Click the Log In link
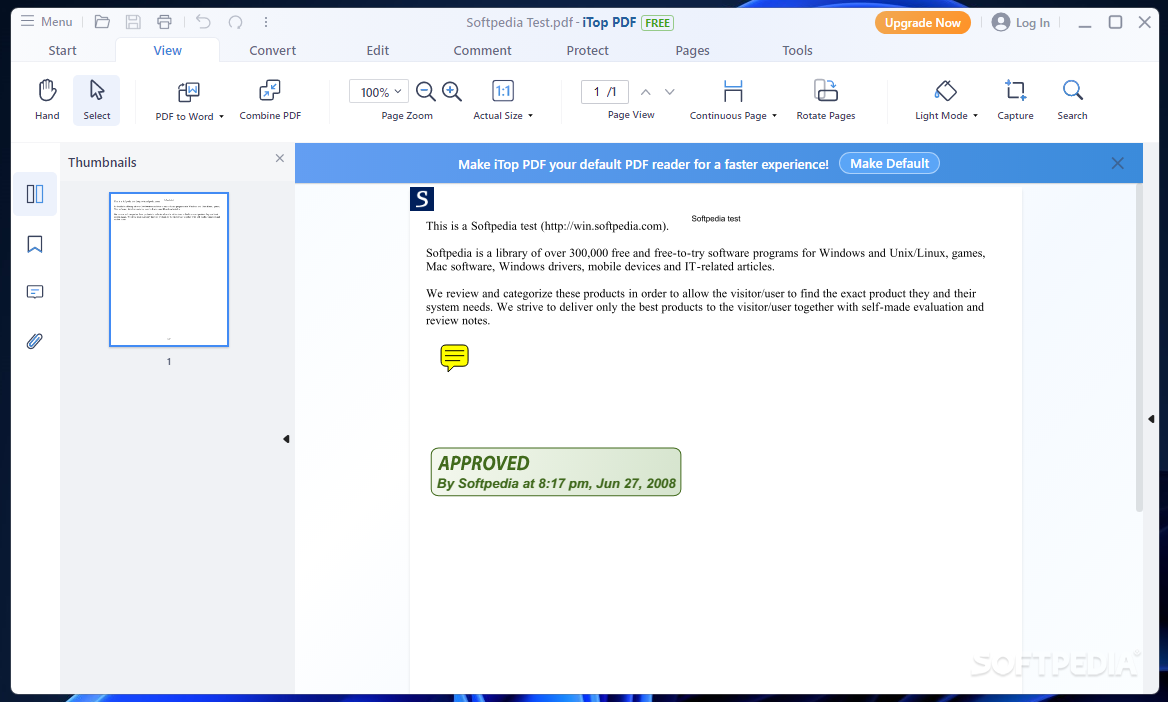This screenshot has width=1168, height=702. (1032, 22)
